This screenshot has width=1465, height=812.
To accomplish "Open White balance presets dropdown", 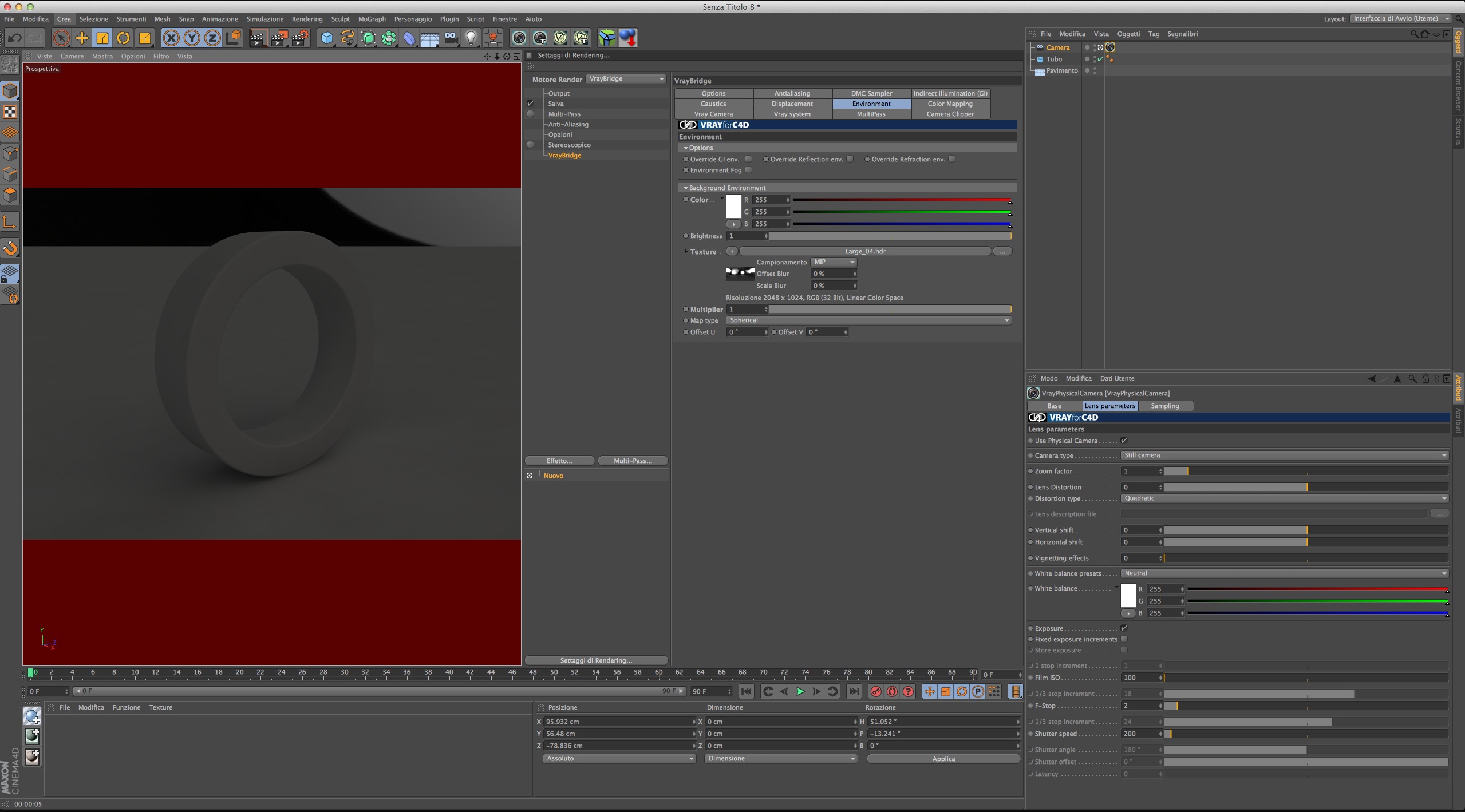I will point(1283,573).
